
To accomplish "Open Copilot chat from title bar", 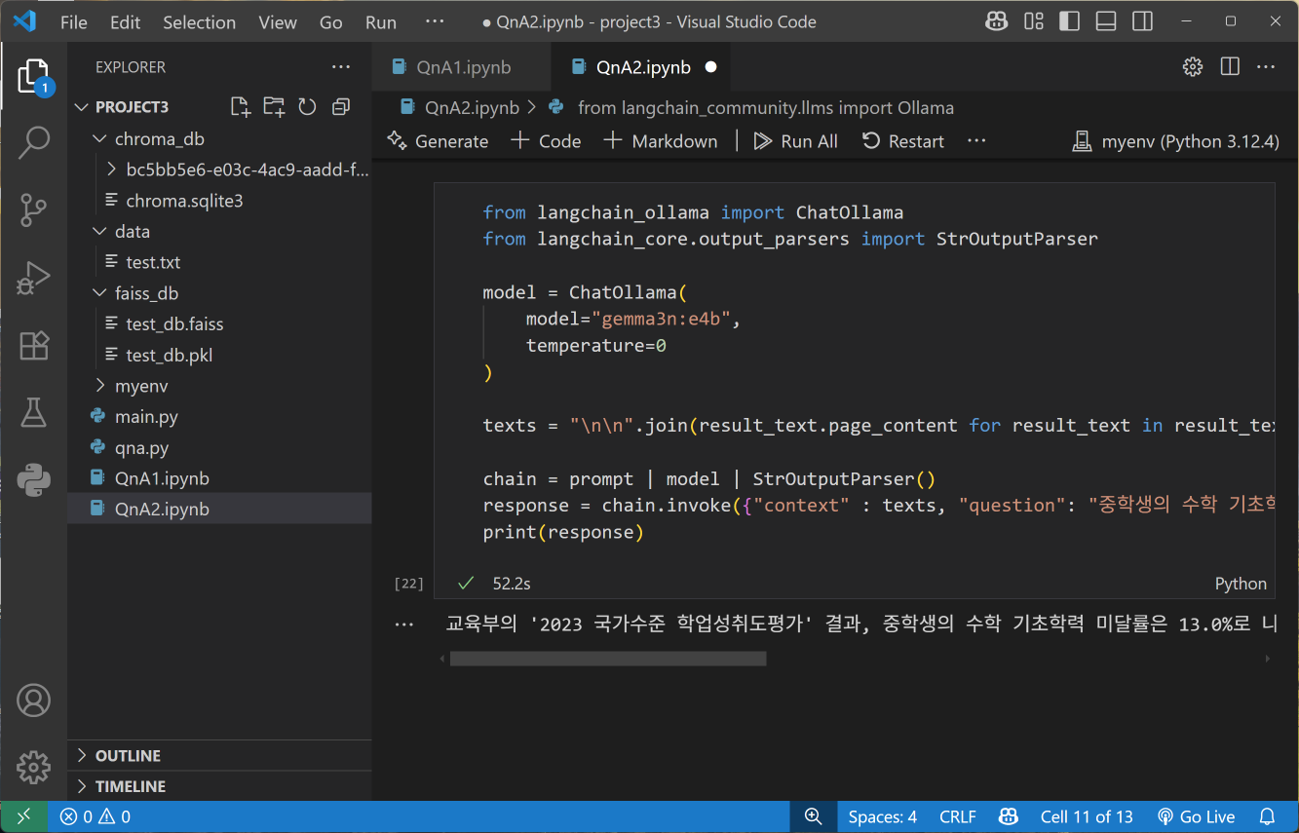I will tap(996, 21).
